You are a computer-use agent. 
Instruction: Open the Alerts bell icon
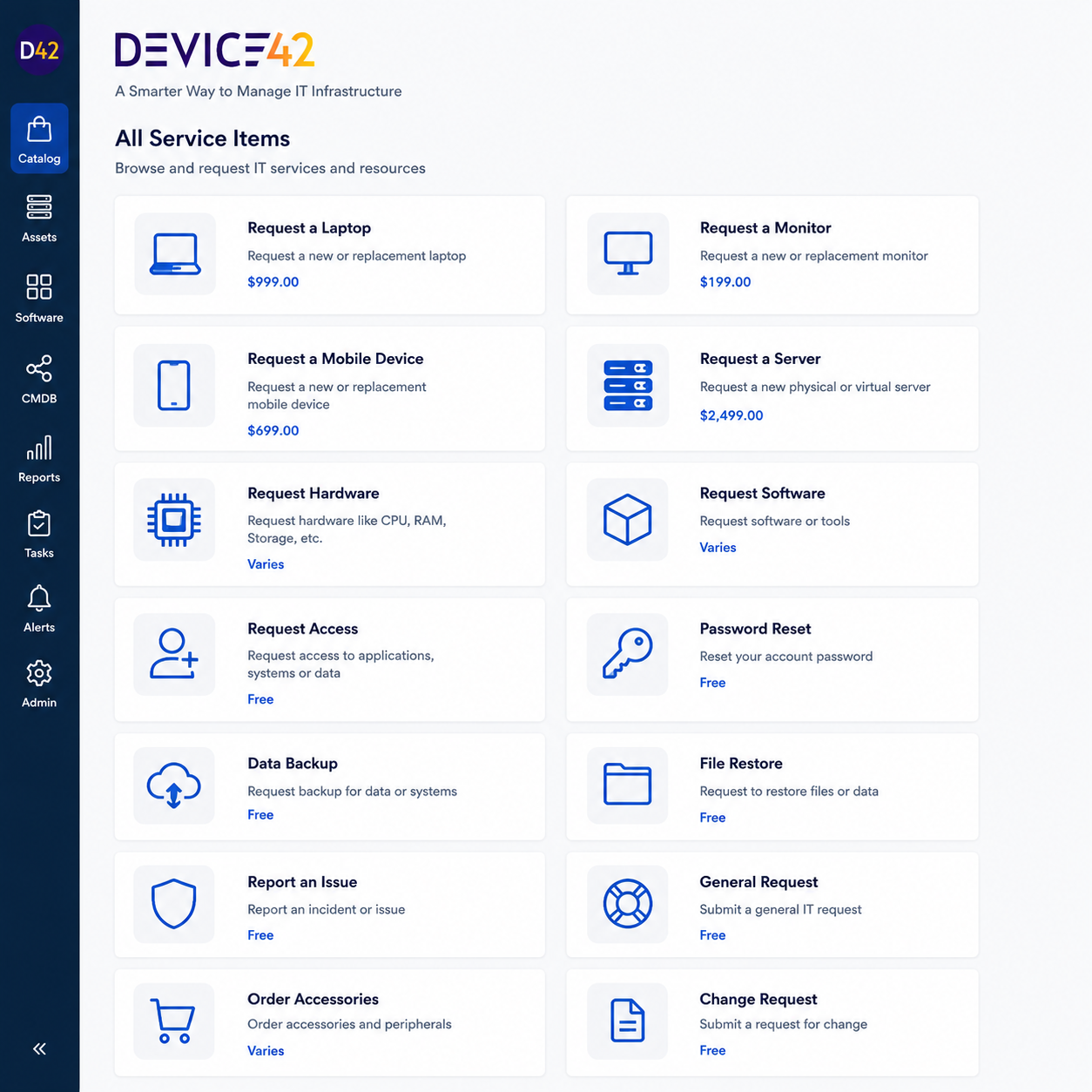pyautogui.click(x=39, y=598)
